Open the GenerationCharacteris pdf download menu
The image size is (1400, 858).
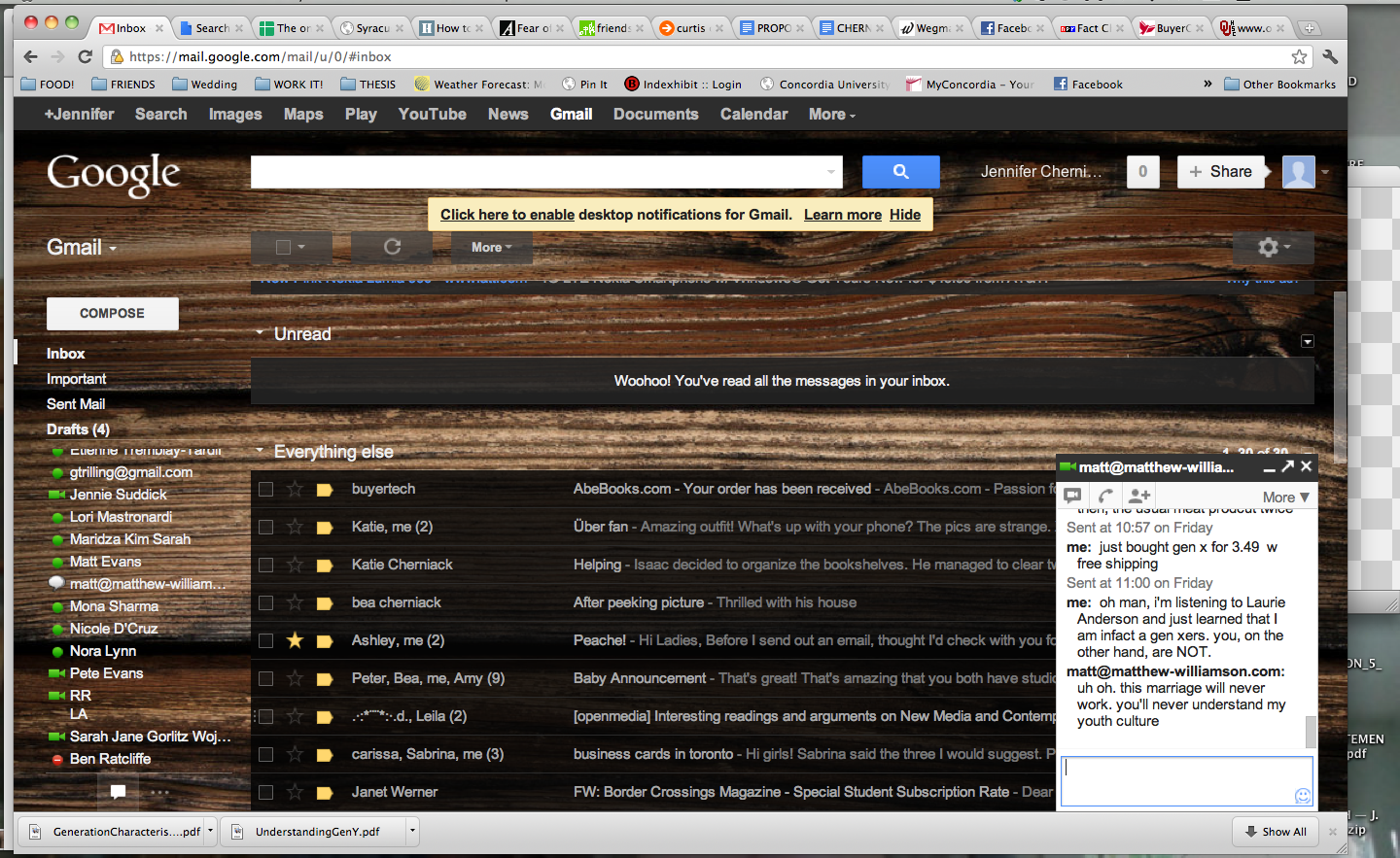tap(210, 831)
